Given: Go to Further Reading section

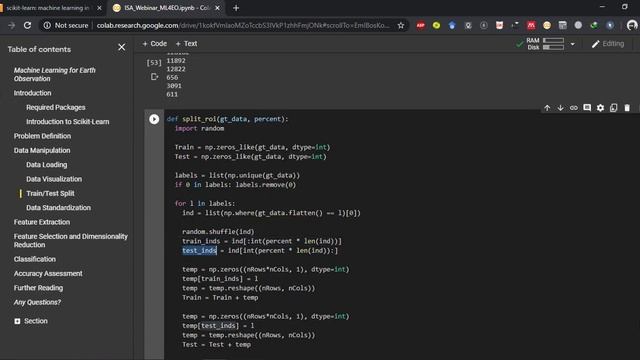Looking at the screenshot, I should (x=38, y=288).
